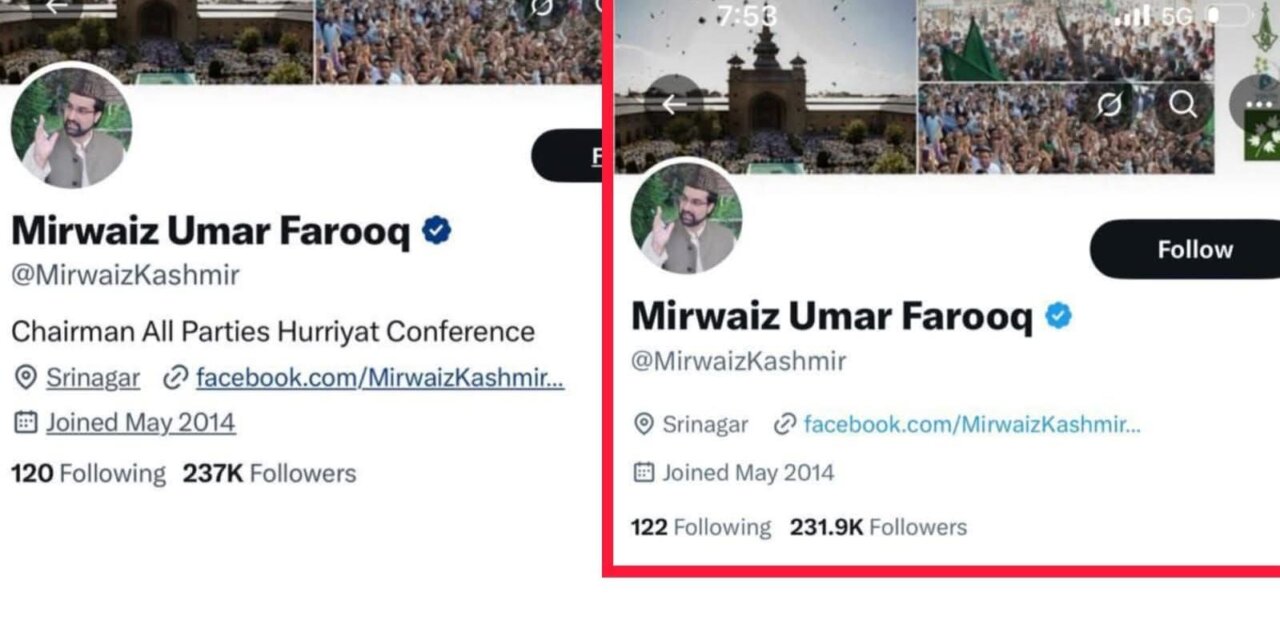Click the blue verified badge next to the name
This screenshot has height=640, width=1280.
coord(1059,315)
